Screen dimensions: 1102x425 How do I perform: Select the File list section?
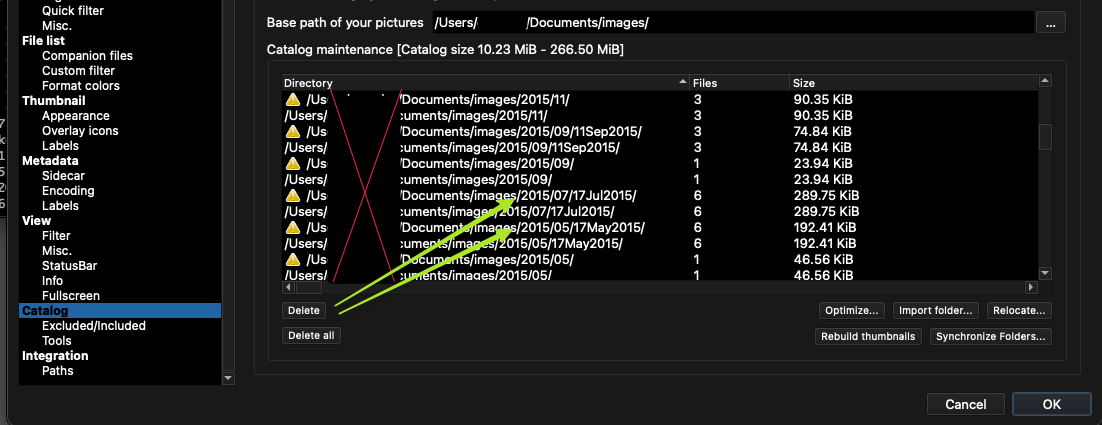tap(44, 41)
